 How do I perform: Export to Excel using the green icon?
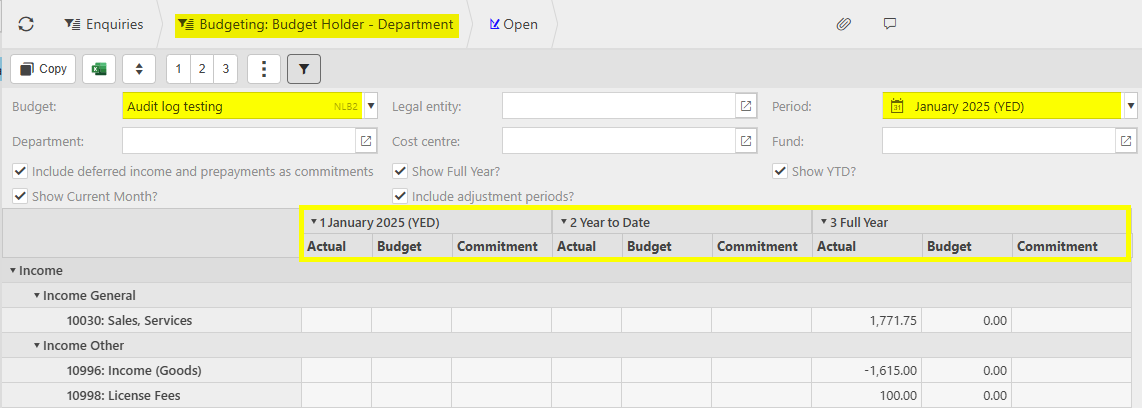coord(99,69)
